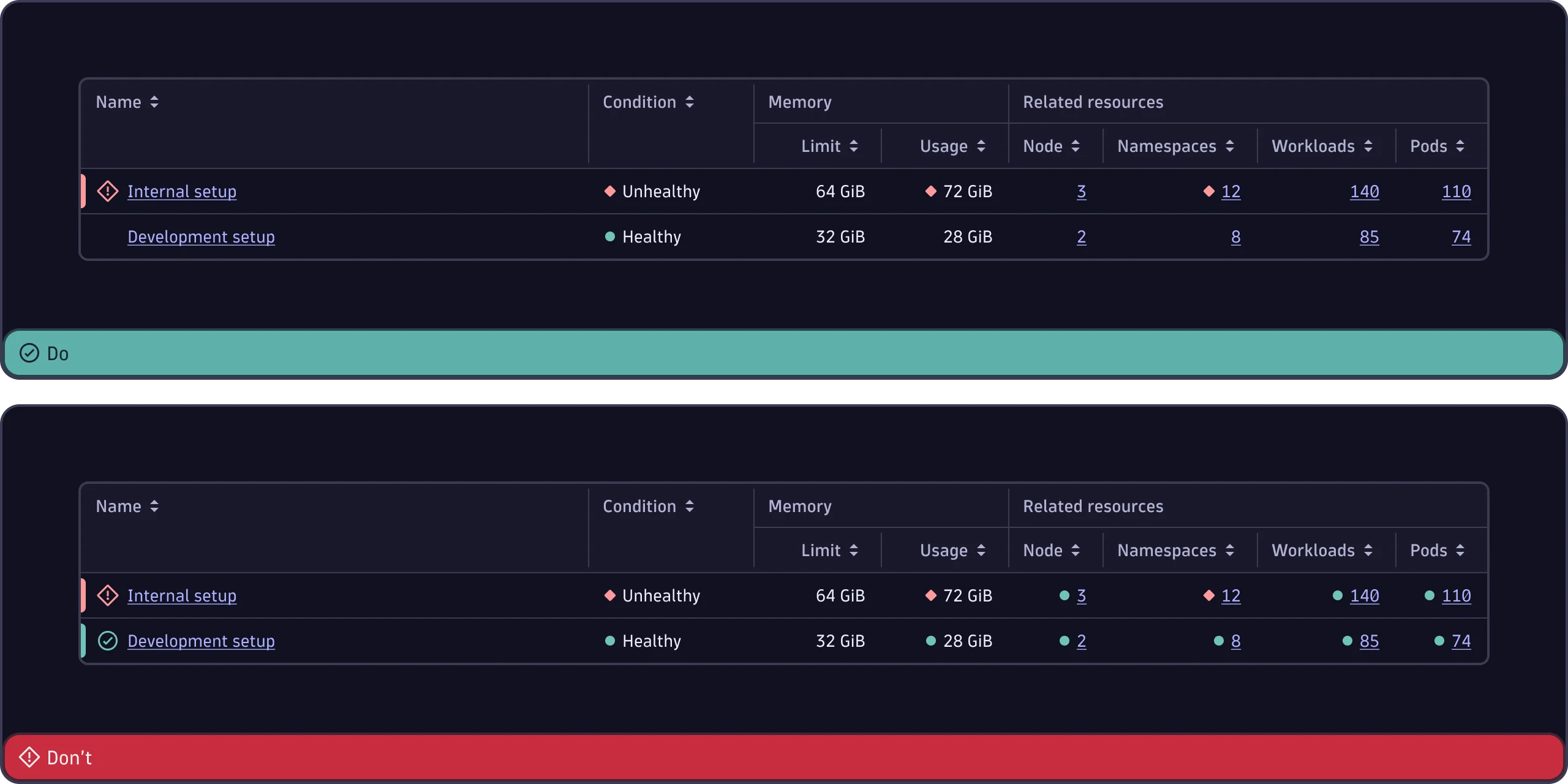
Task: Click 64 GiB limit in Do table
Action: coord(840,192)
